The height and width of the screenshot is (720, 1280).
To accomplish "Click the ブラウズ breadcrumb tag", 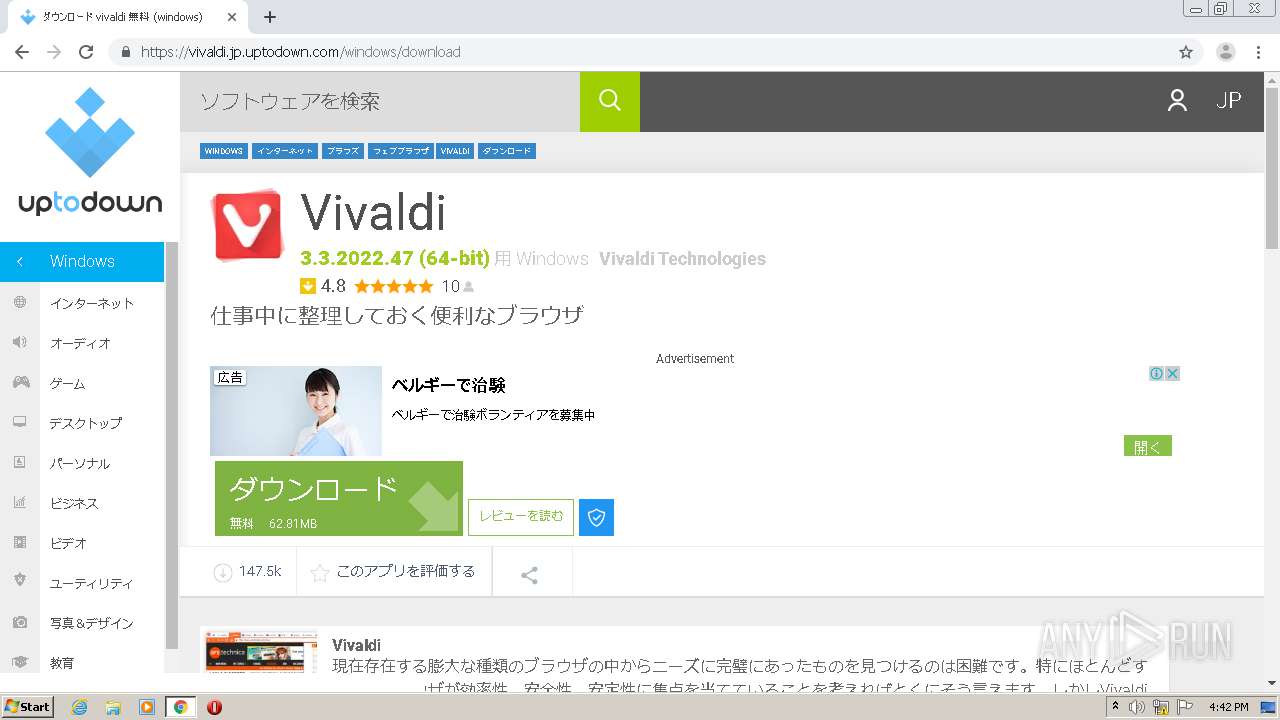I will point(343,151).
